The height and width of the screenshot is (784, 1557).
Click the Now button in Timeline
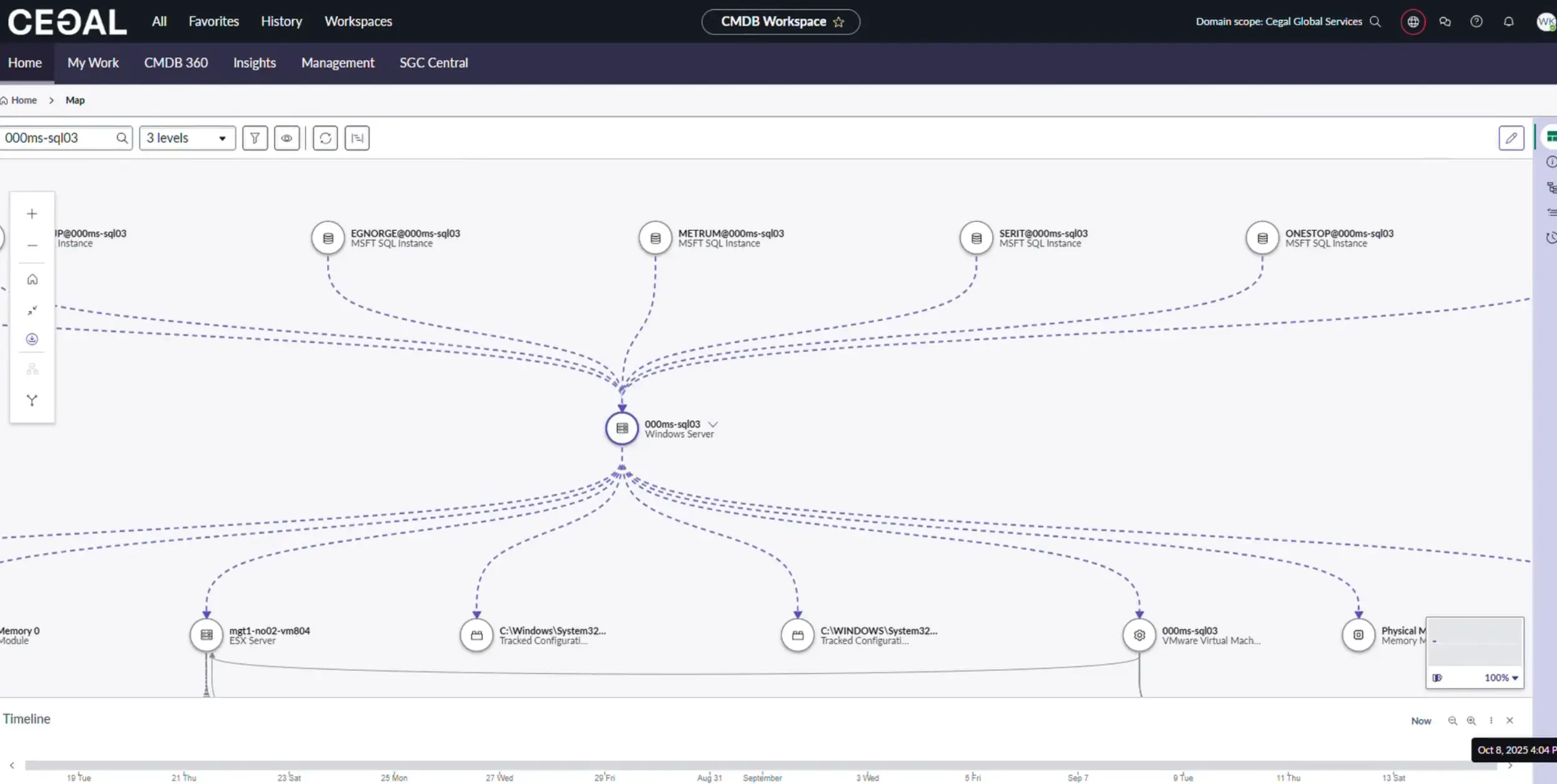(x=1421, y=721)
